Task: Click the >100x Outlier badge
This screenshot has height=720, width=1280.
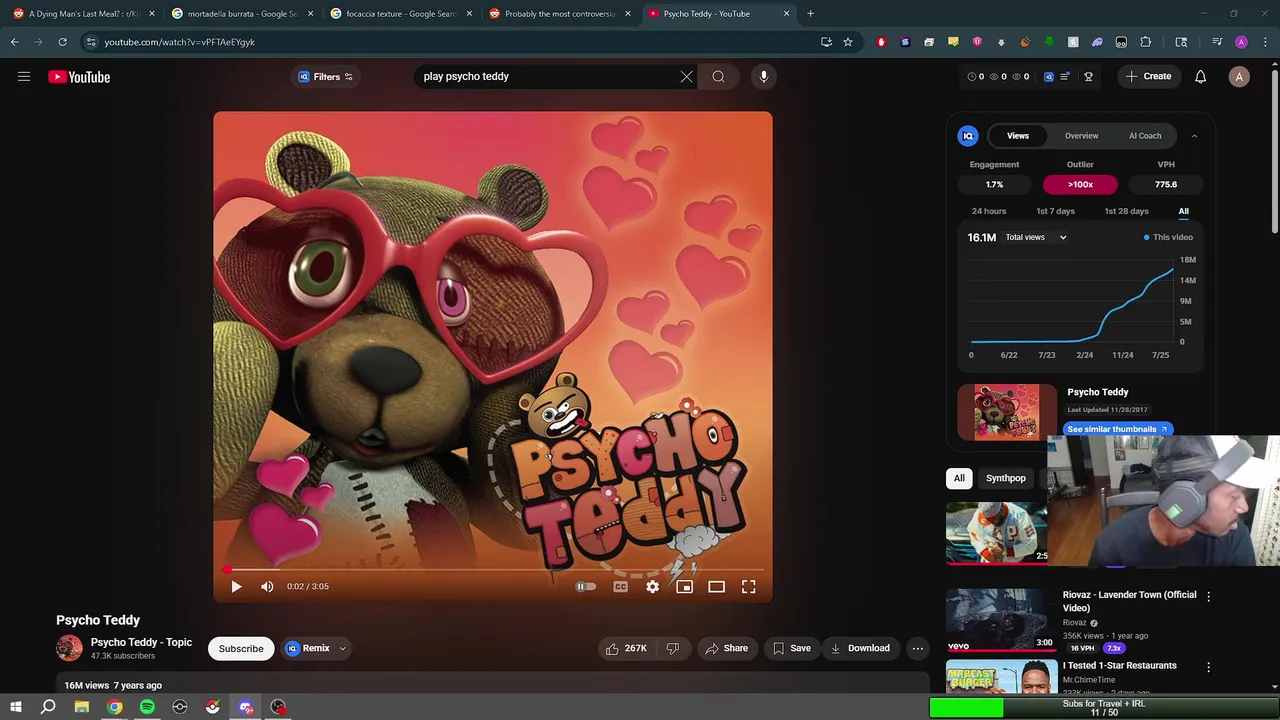Action: coord(1080,184)
